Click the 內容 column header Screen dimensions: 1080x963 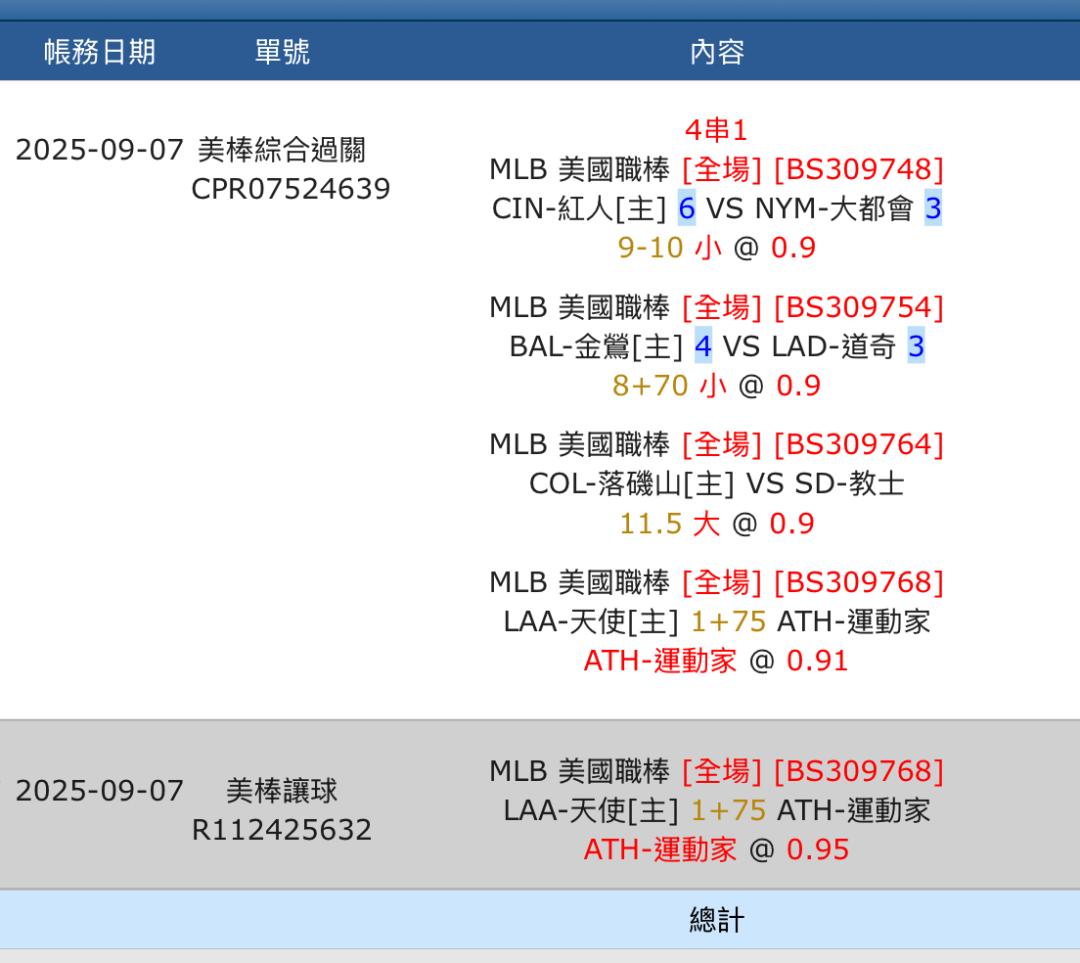click(717, 52)
